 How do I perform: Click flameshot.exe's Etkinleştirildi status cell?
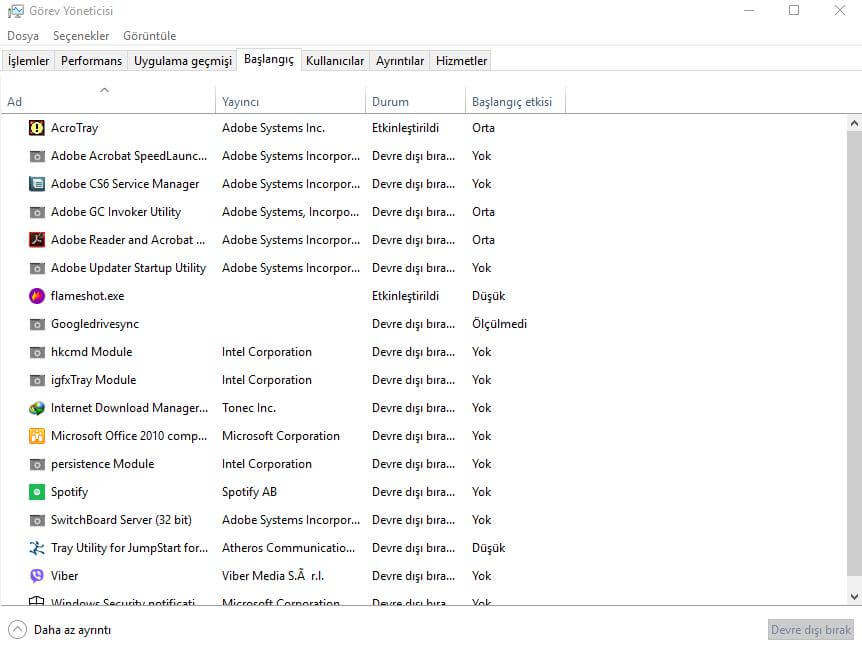tap(406, 296)
